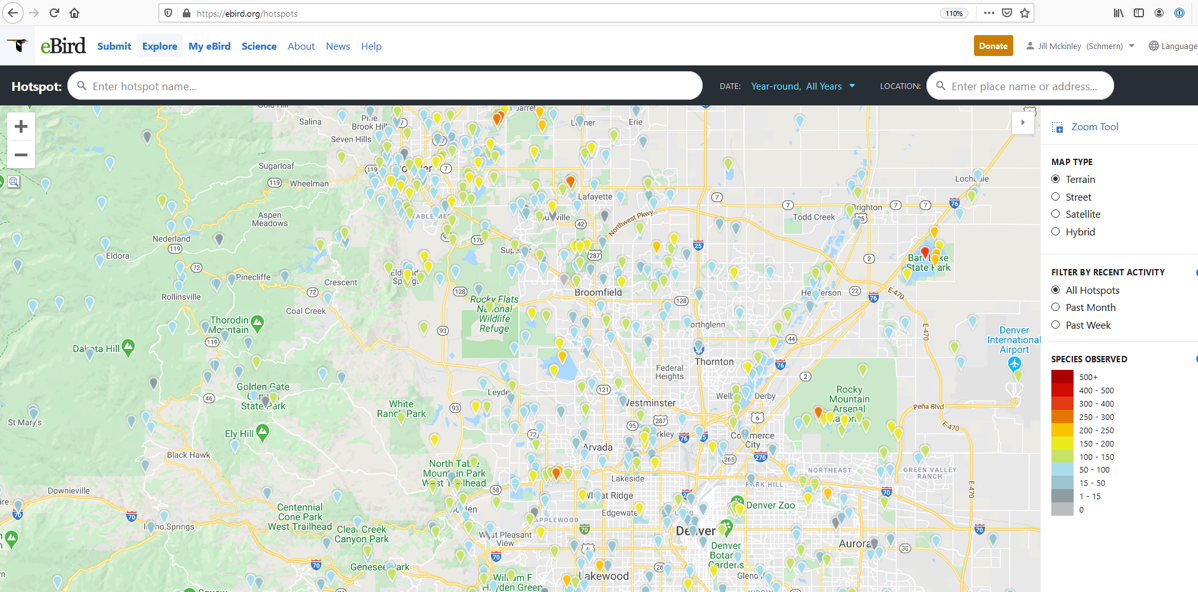Open the About menu item

click(x=301, y=46)
